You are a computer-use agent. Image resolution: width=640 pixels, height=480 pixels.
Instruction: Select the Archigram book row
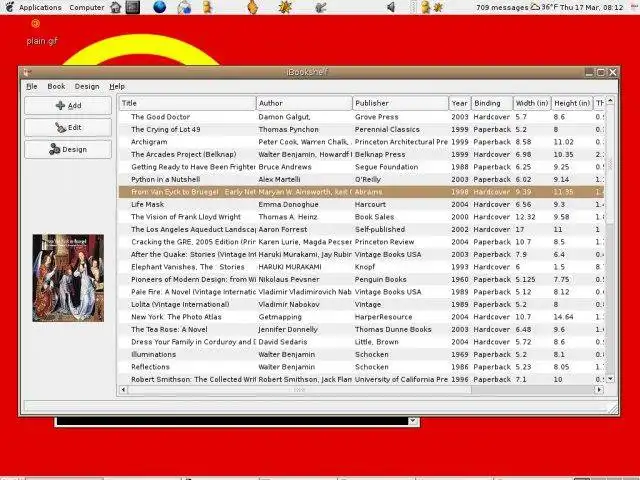[x=361, y=142]
